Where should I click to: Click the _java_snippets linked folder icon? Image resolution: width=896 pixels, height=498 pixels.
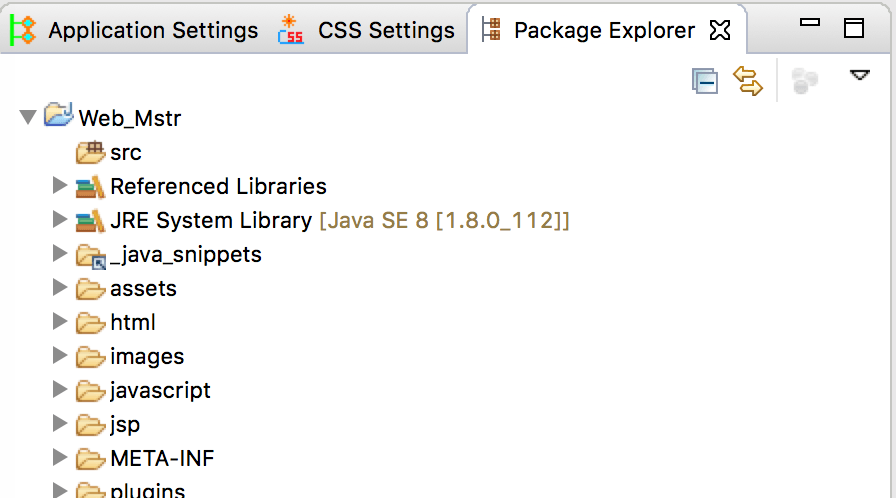91,255
